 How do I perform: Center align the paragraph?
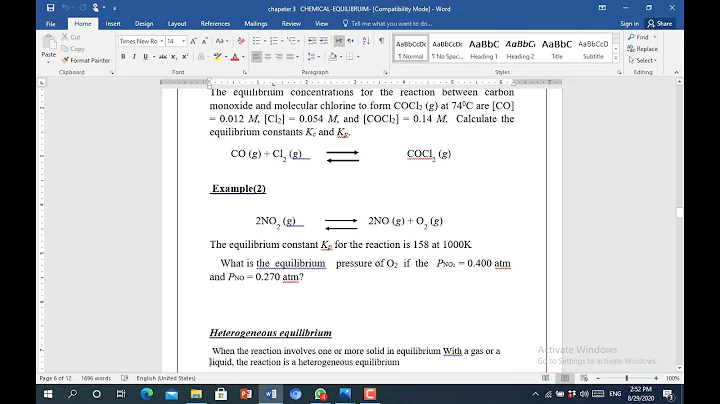[x=268, y=56]
